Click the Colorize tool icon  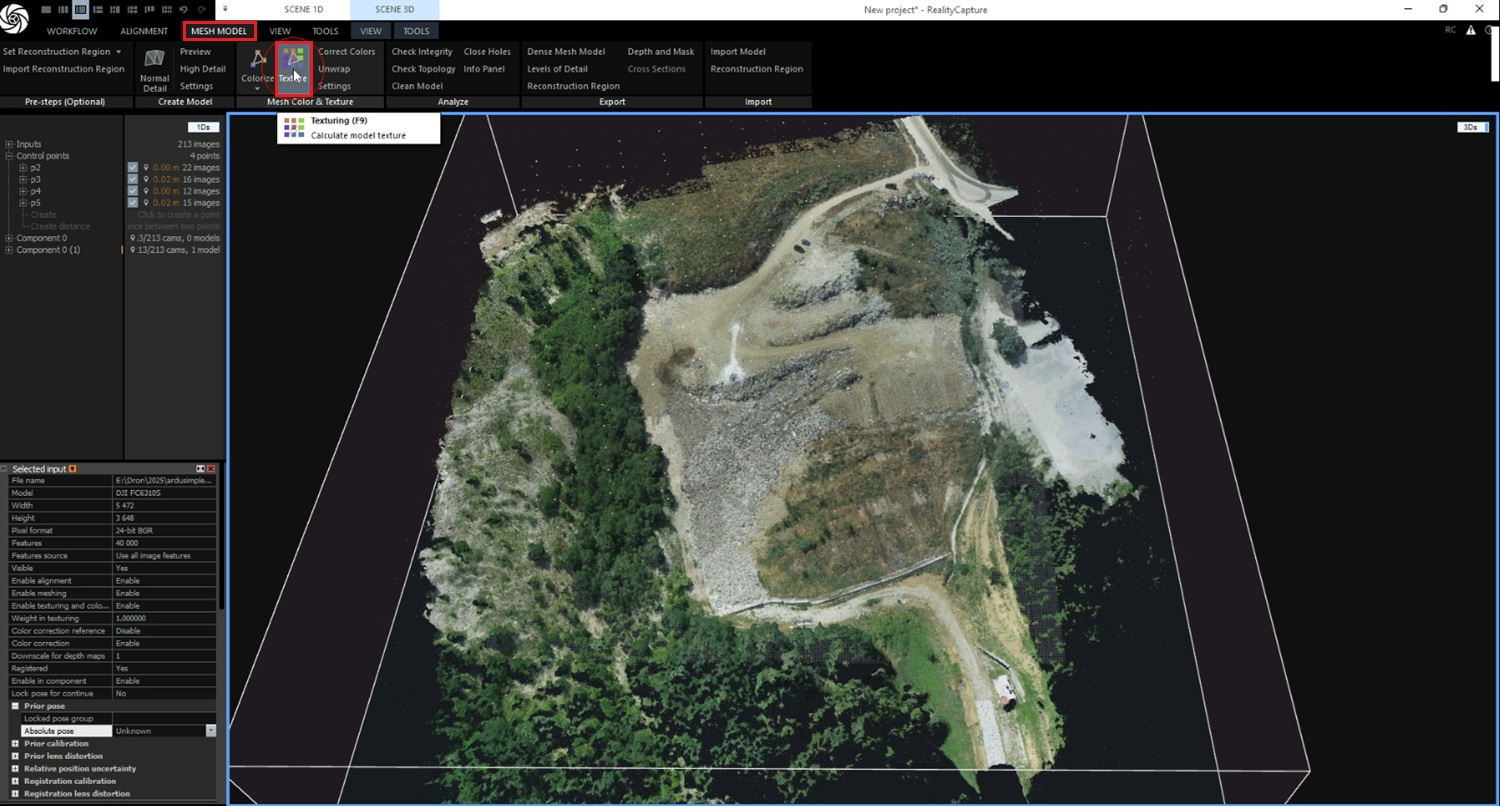257,62
